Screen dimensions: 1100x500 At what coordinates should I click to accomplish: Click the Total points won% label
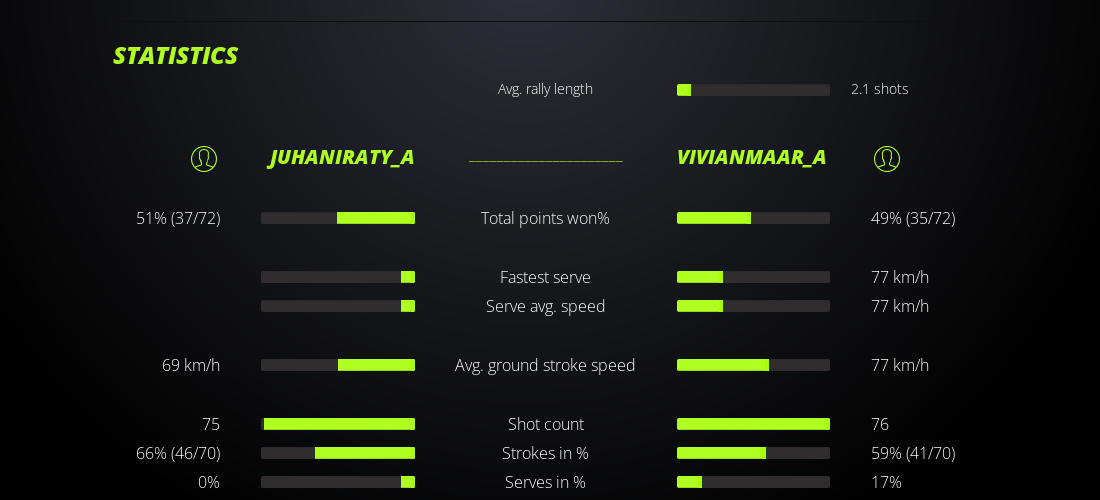(x=545, y=218)
